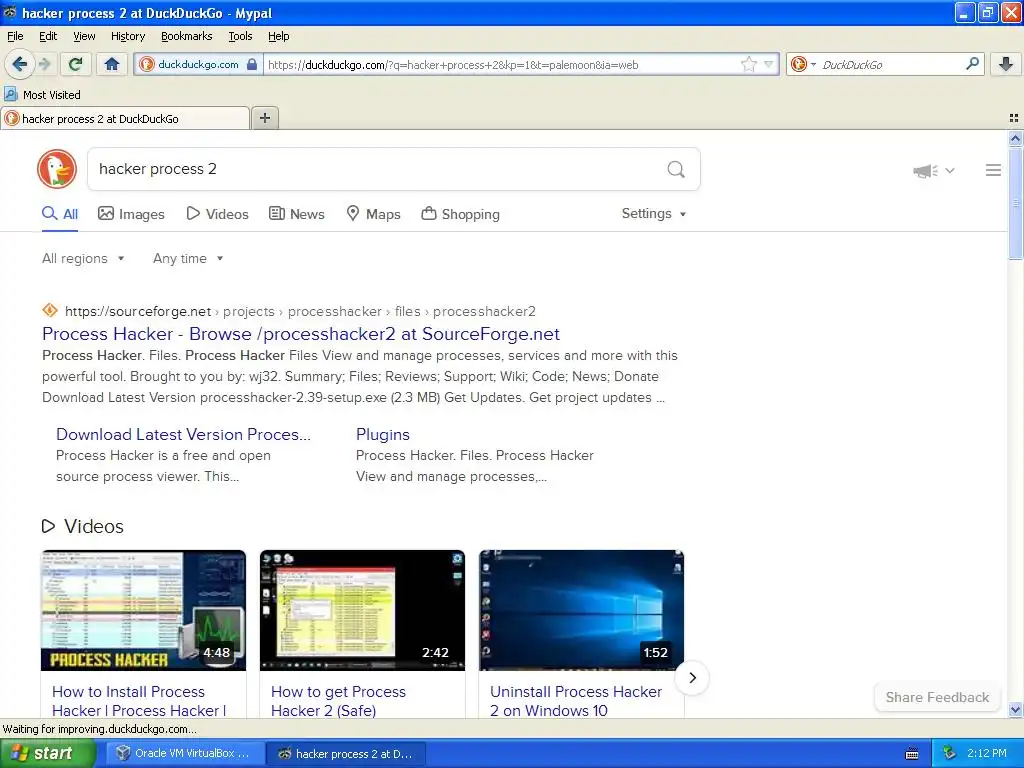The width and height of the screenshot is (1024, 768).
Task: Open the Edit menu
Action: tap(48, 36)
